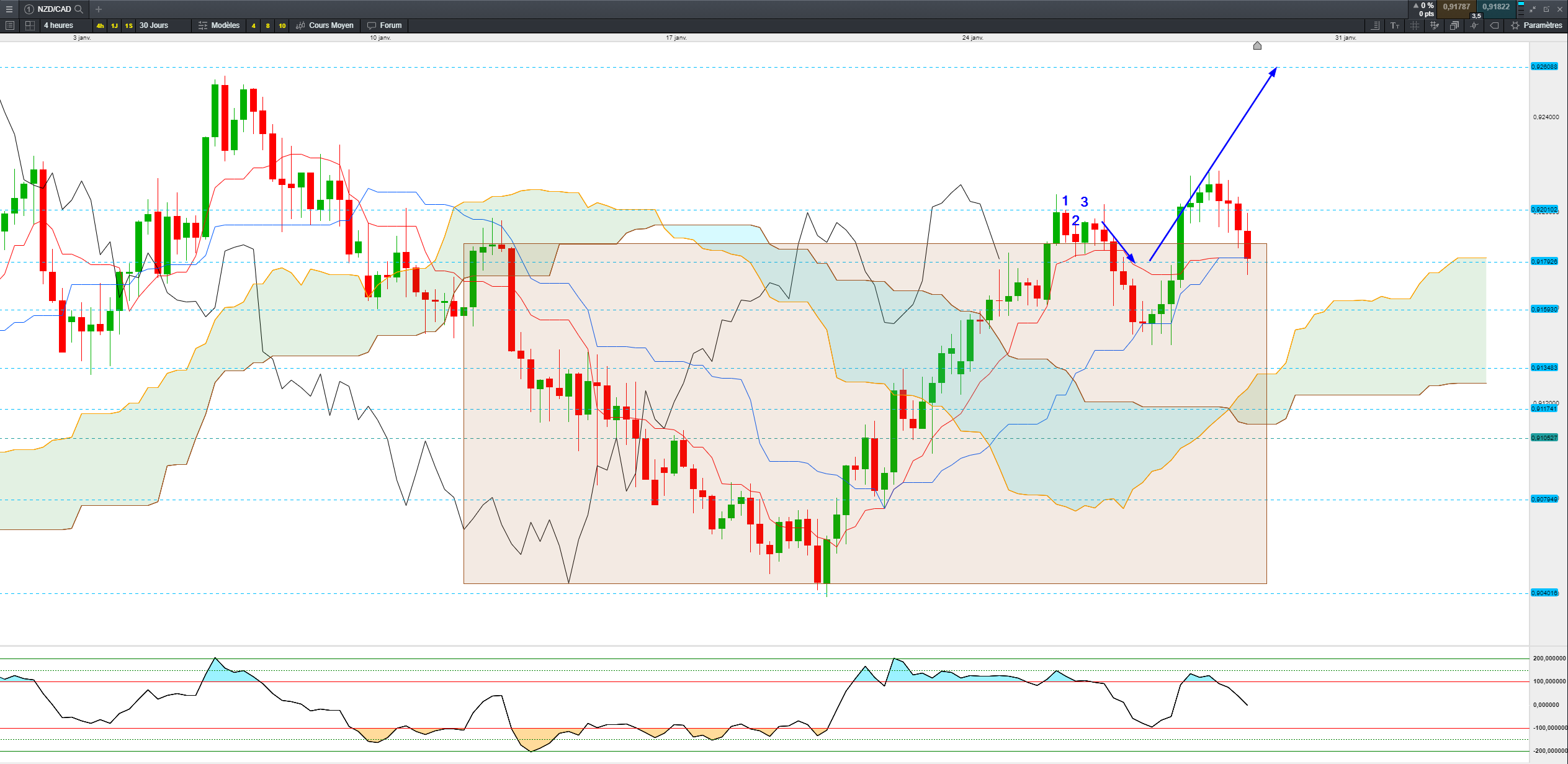The height and width of the screenshot is (764, 1568).
Task: Select the NZD/CAD chart tab
Action: (54, 9)
